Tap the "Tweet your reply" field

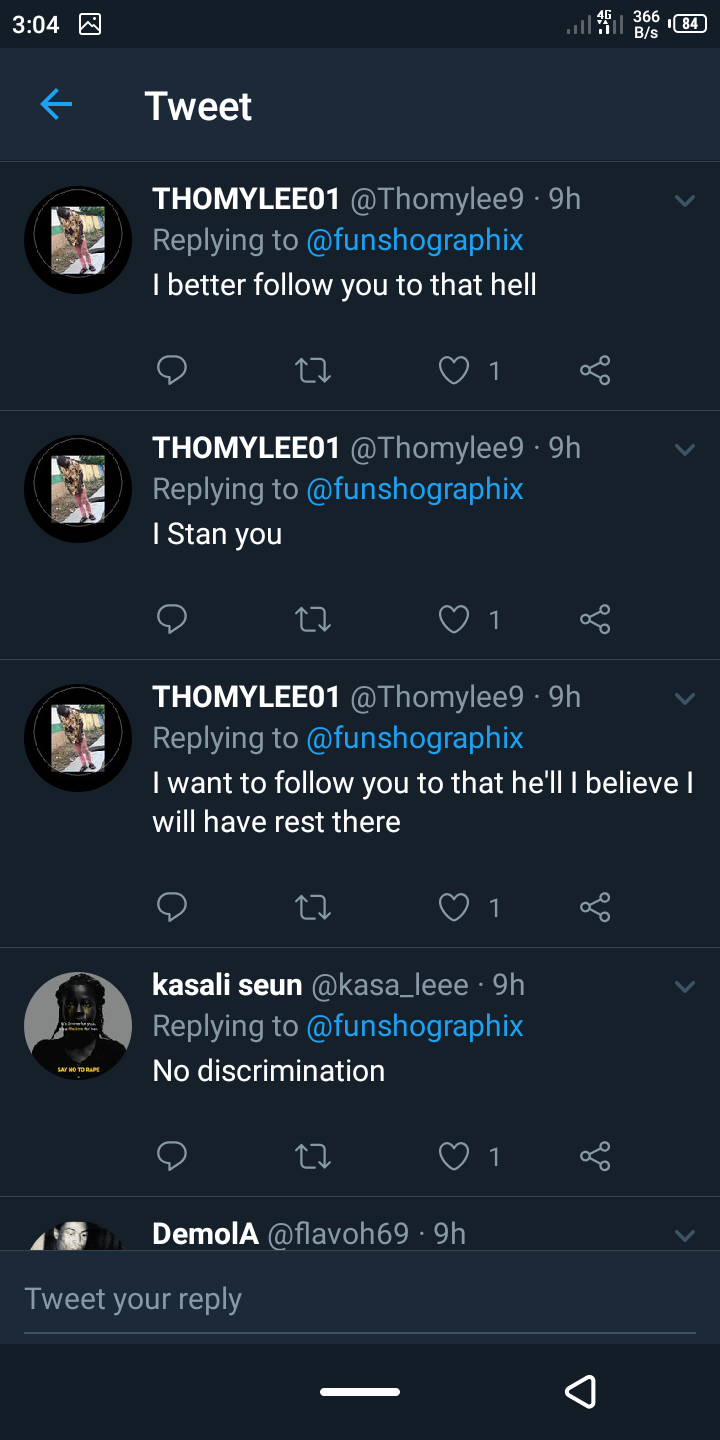(x=360, y=1299)
